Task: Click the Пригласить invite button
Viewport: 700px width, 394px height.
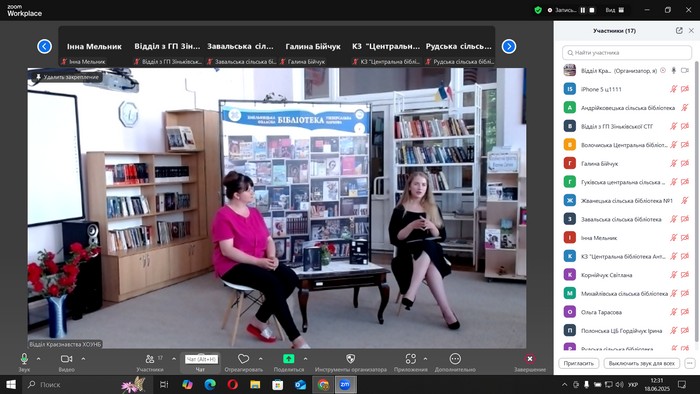Action: [579, 363]
